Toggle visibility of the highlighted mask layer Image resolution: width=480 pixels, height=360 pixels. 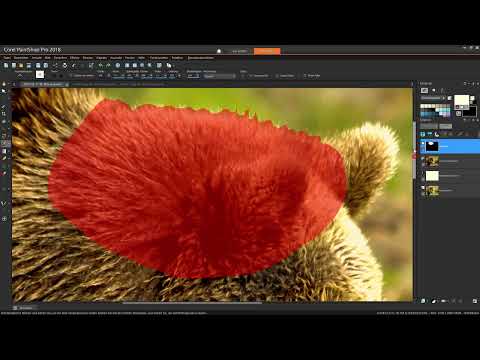[423, 144]
